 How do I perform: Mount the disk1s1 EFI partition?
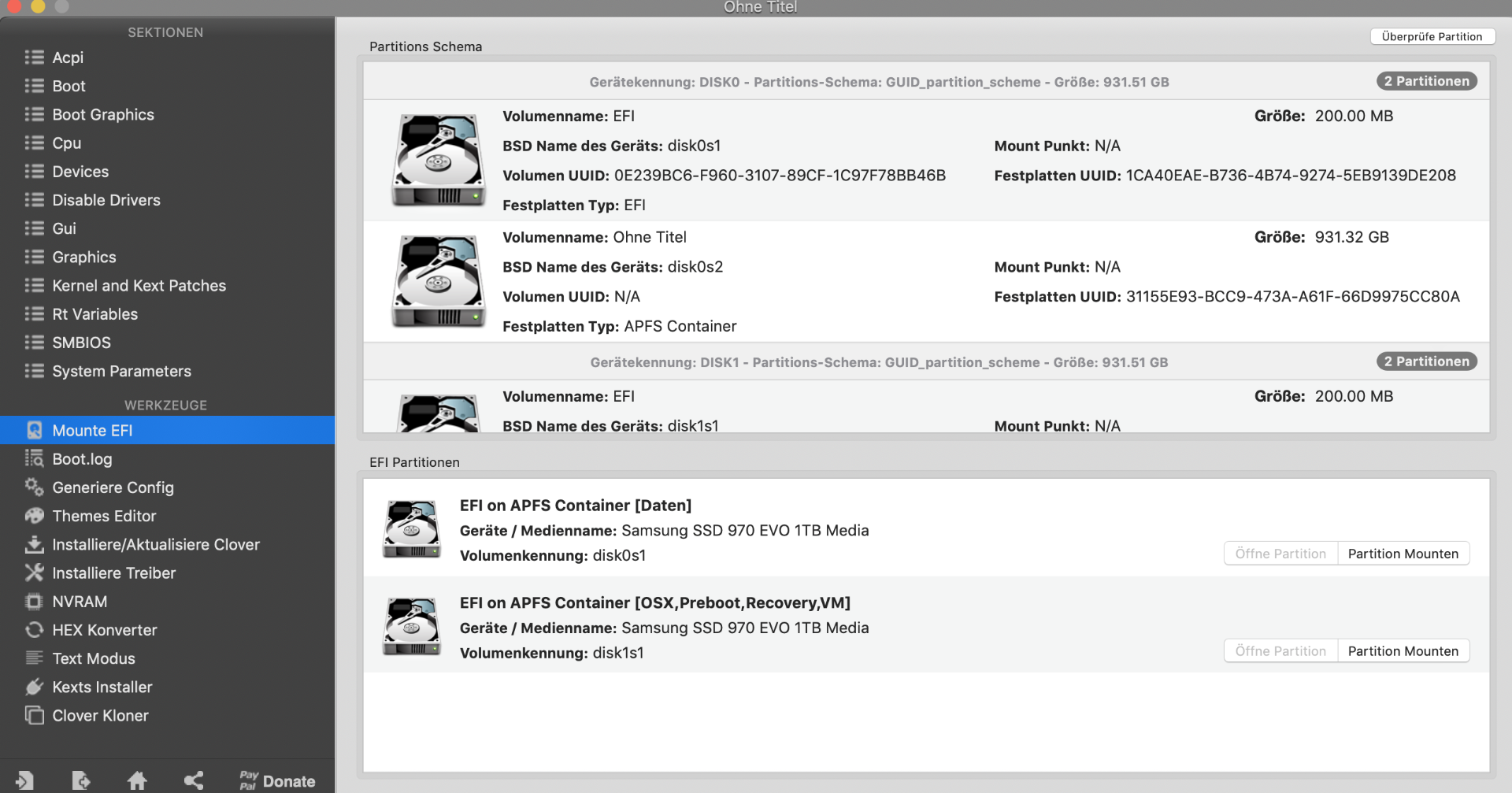click(x=1403, y=651)
